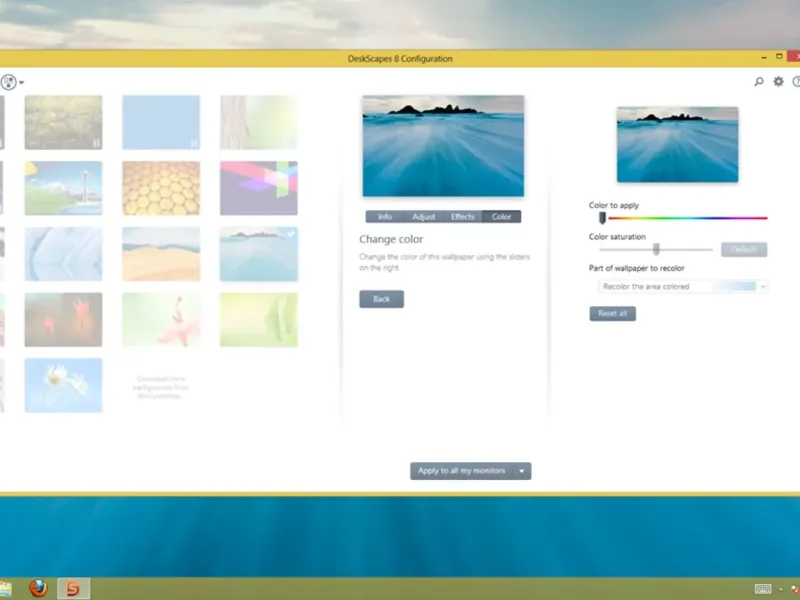This screenshot has width=800, height=600.
Task: Click the recolor preview image on right
Action: [x=678, y=144]
